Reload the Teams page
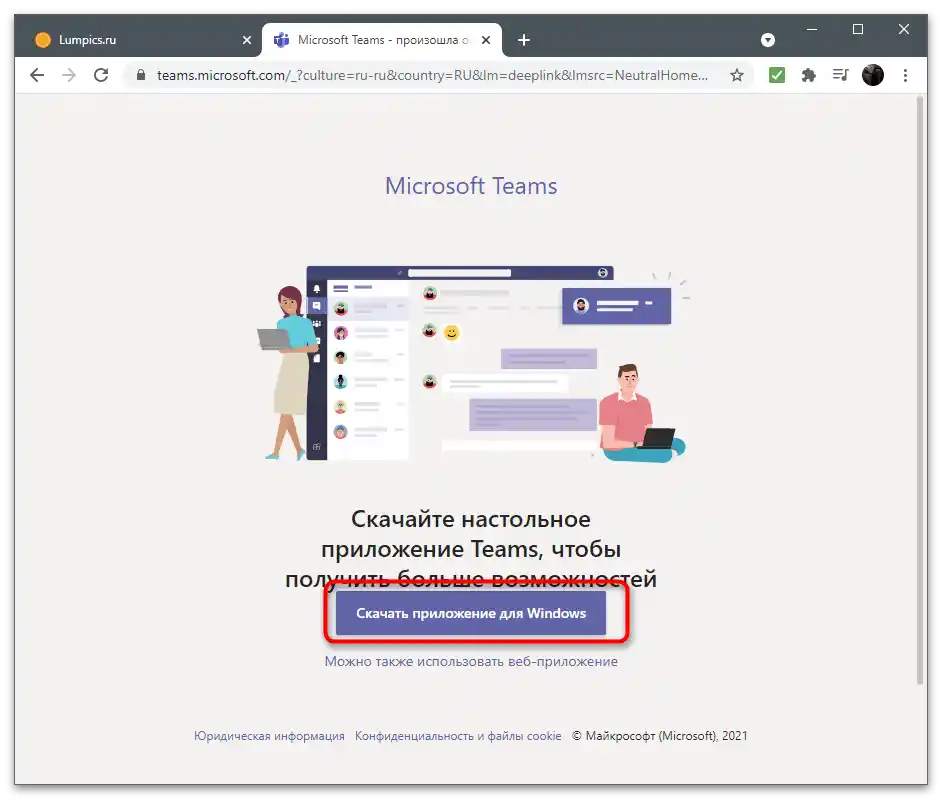The height and width of the screenshot is (799, 942). tap(101, 75)
